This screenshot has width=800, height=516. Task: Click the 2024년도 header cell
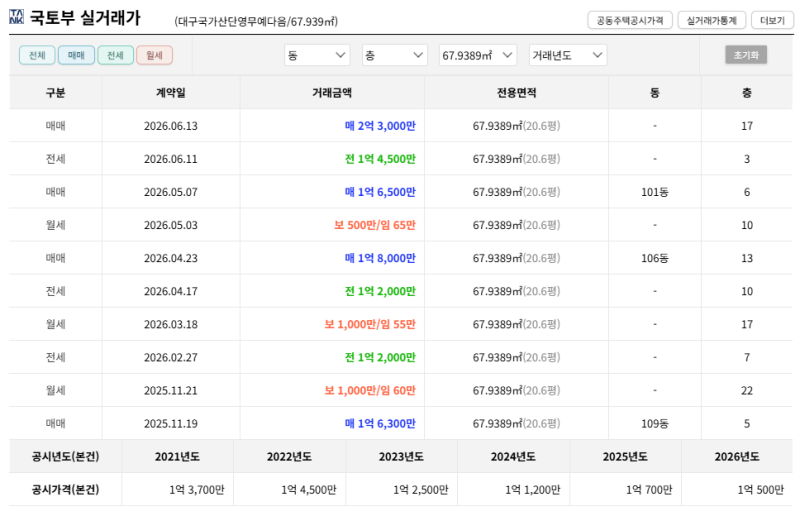click(x=513, y=457)
